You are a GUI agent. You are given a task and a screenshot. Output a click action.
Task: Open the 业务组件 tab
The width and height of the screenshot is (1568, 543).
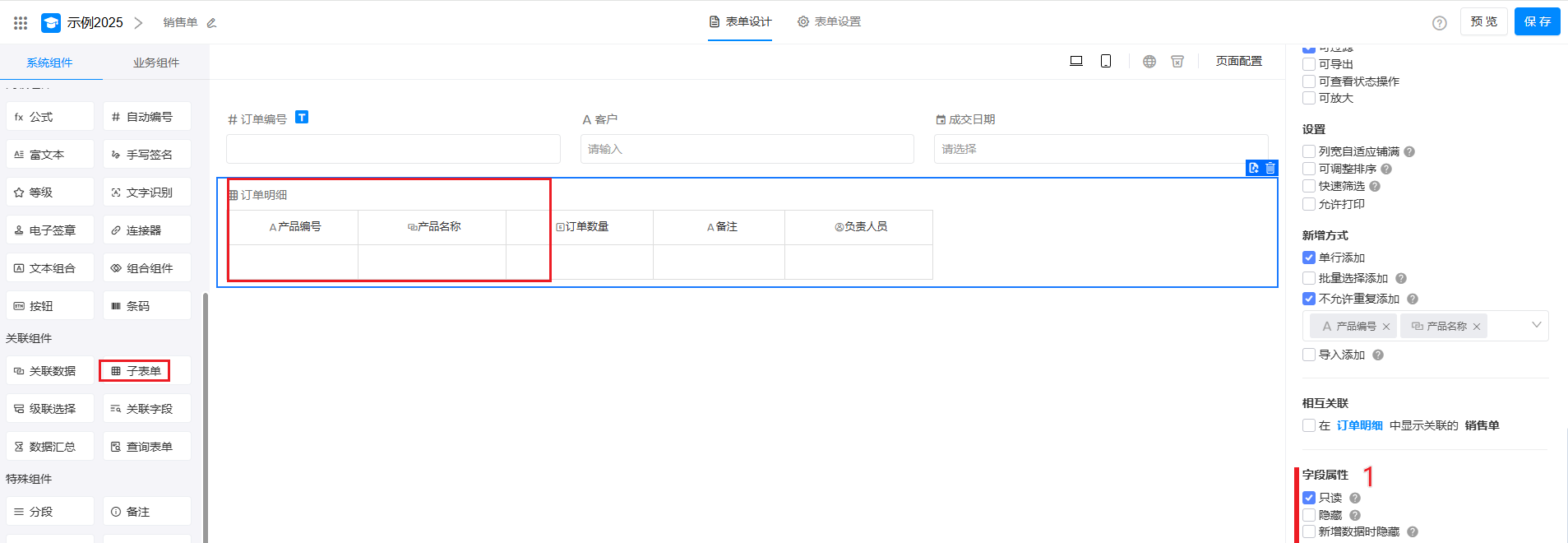[x=156, y=63]
